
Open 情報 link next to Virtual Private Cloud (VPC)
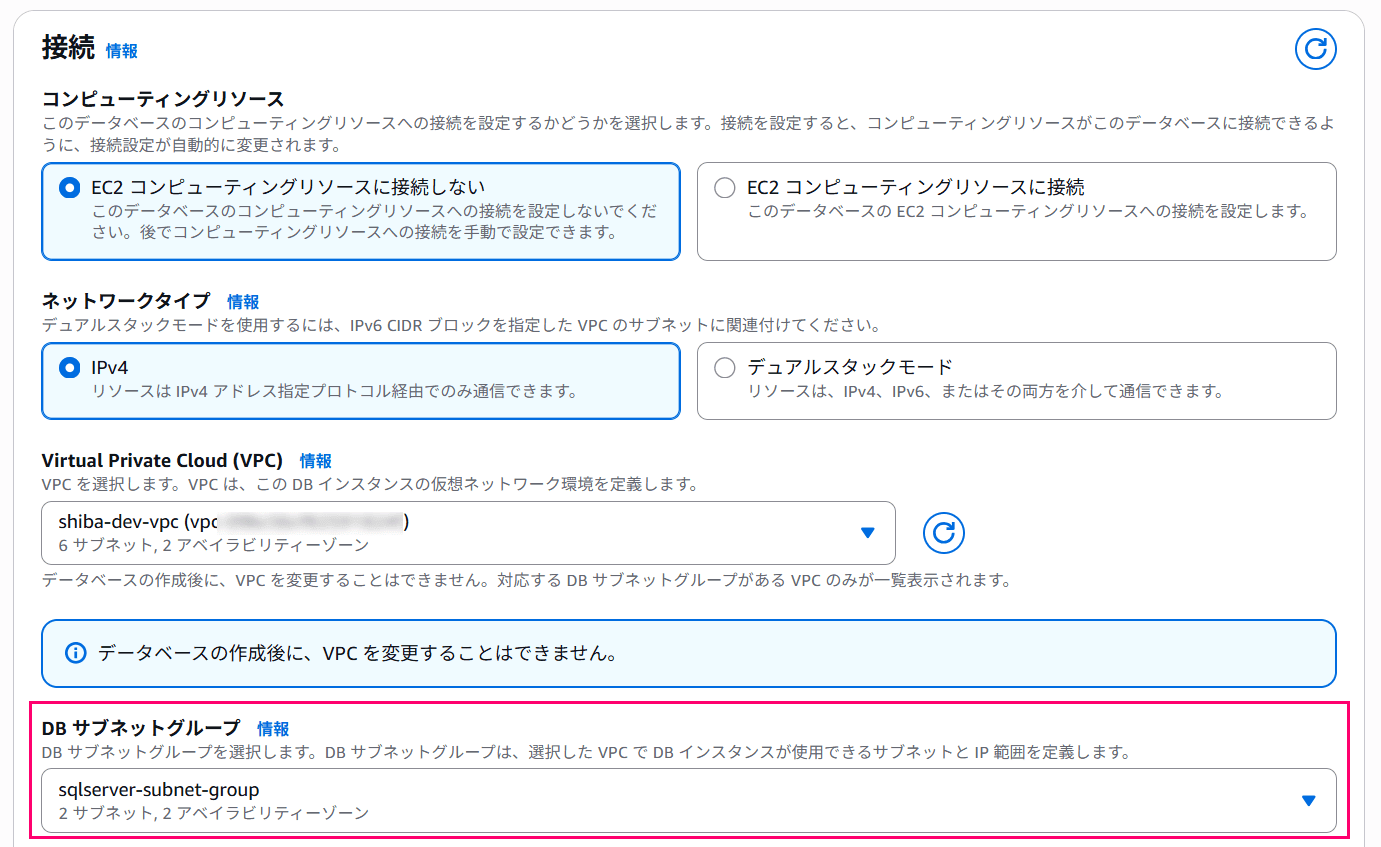[315, 461]
